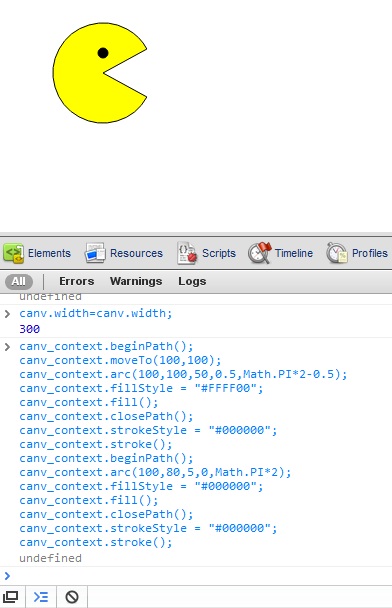Open the Timeline panel icon

click(x=259, y=252)
